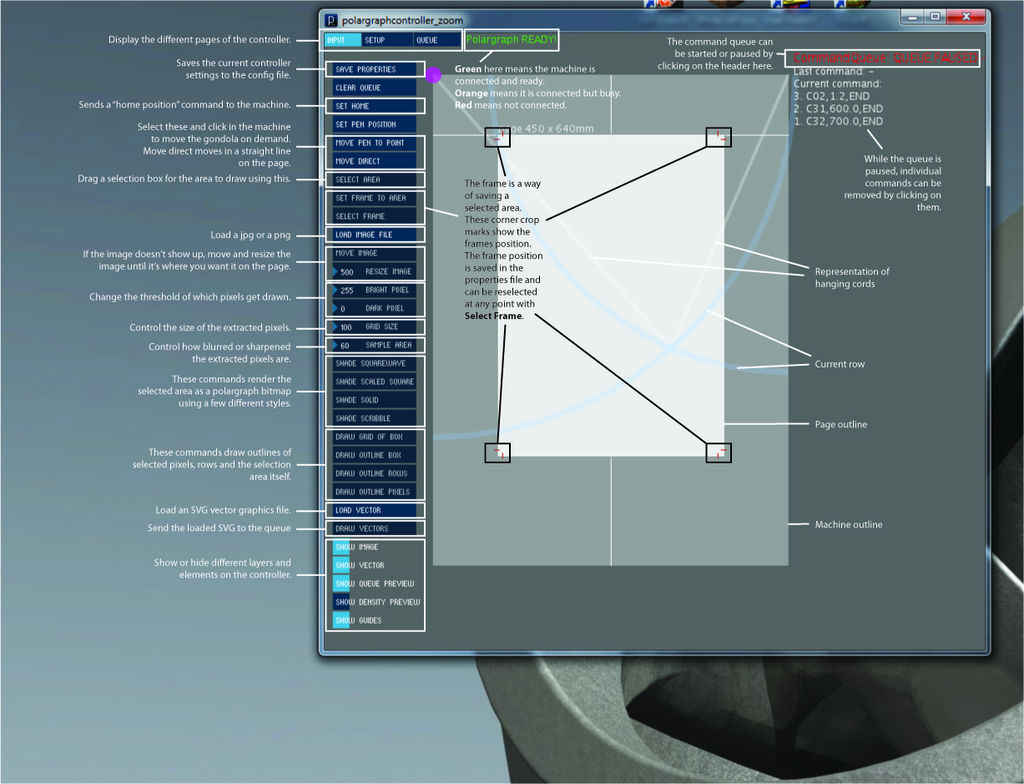Click the LOAD VECTOR button
Image resolution: width=1024 pixels, height=784 pixels.
click(374, 510)
